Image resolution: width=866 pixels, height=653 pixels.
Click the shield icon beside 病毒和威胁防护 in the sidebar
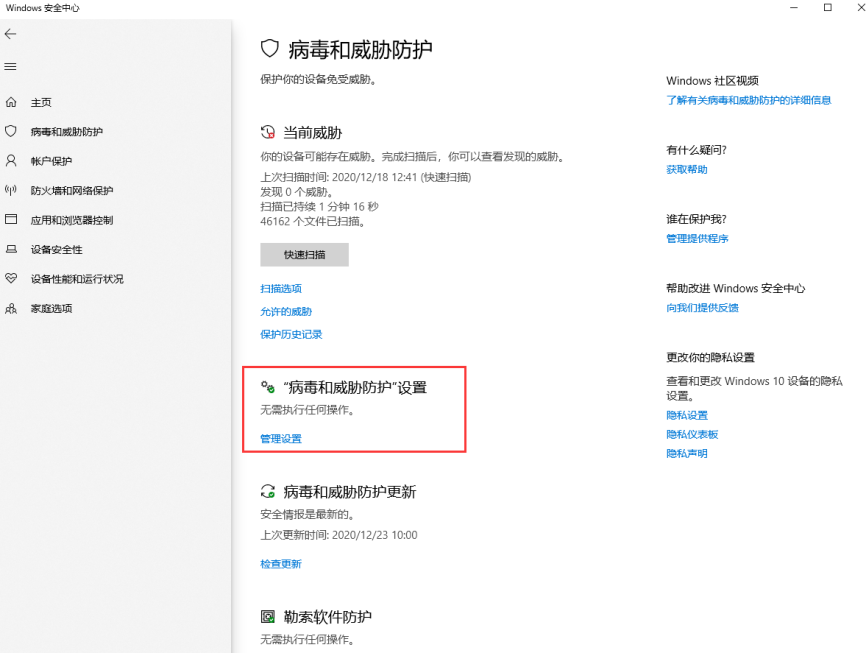tap(11, 131)
